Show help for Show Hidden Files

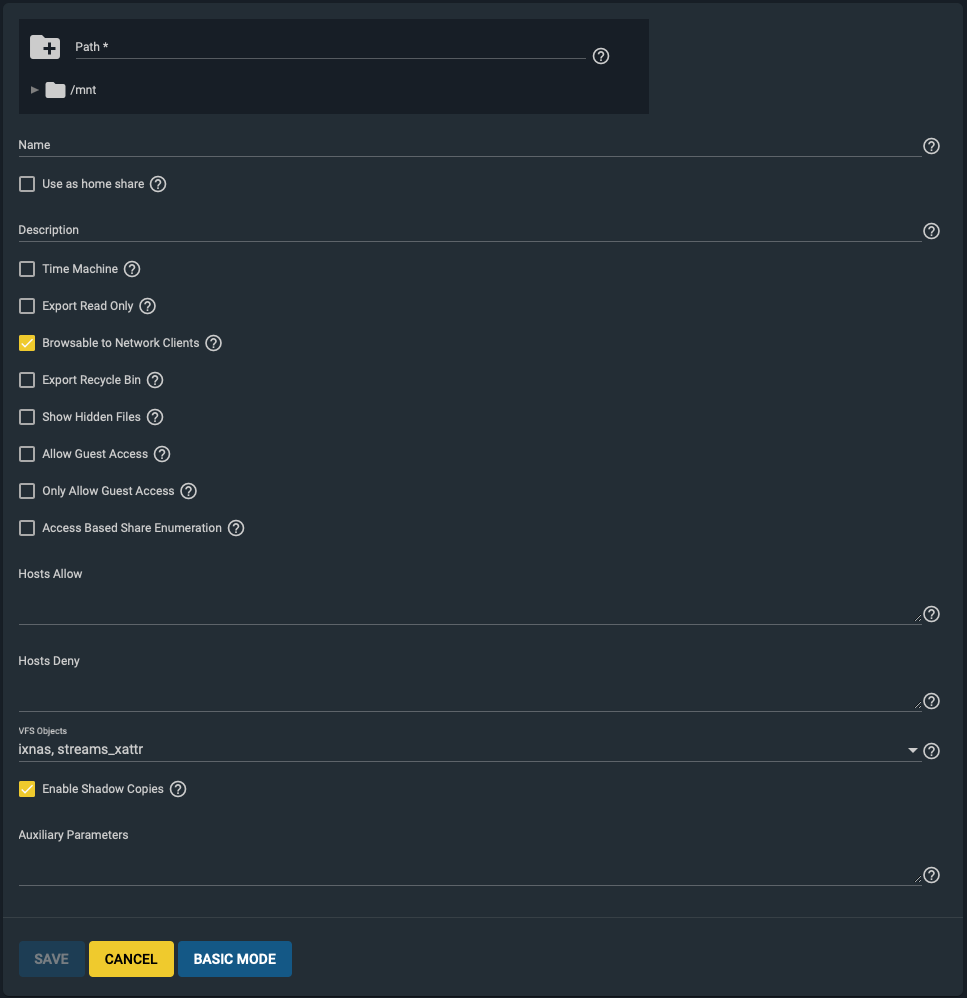point(155,417)
